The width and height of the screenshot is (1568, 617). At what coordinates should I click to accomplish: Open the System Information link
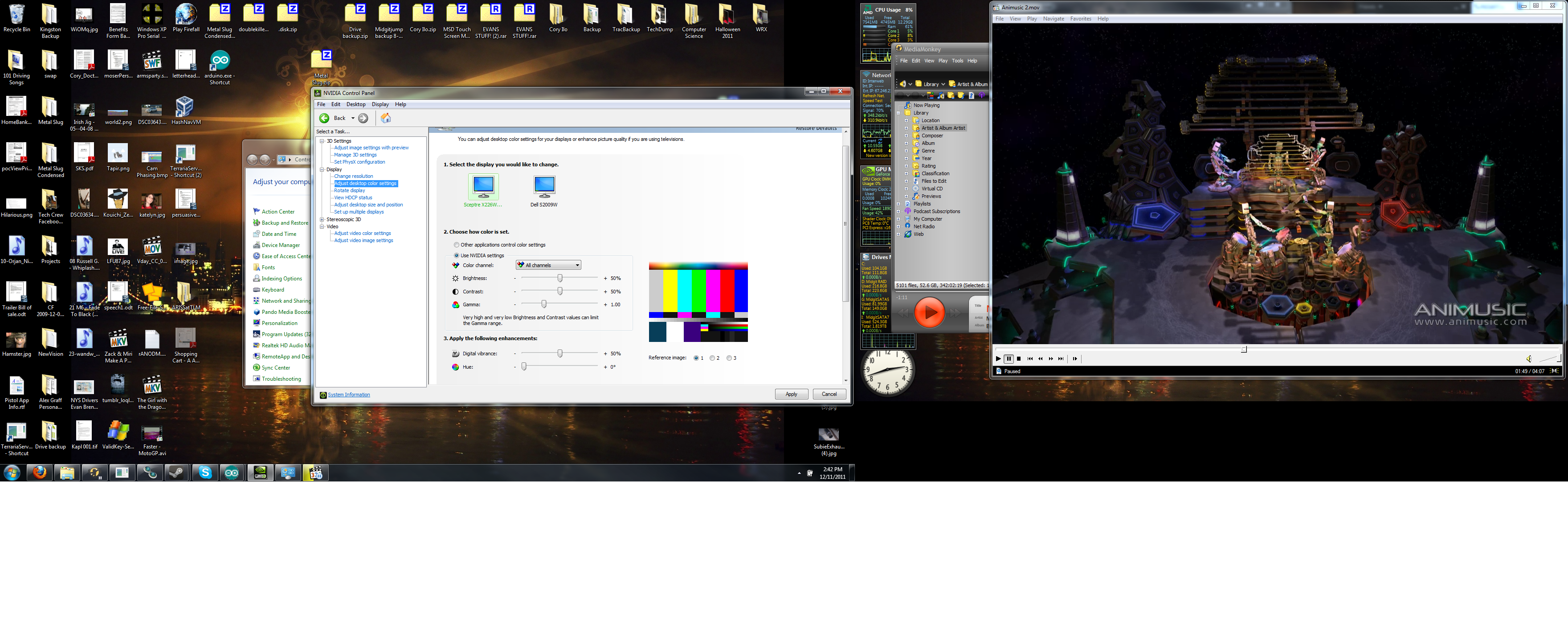coord(349,395)
